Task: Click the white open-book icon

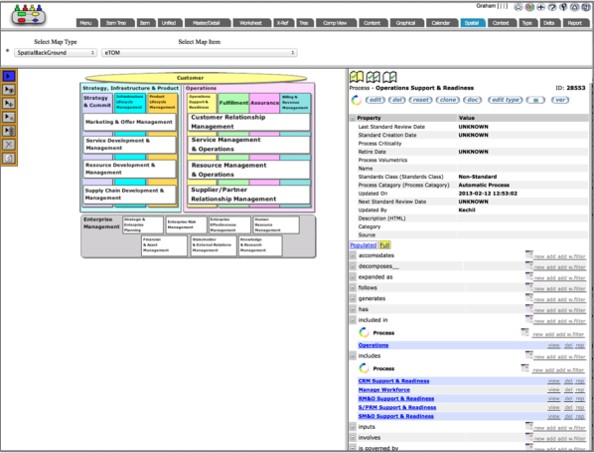Action: coord(389,77)
